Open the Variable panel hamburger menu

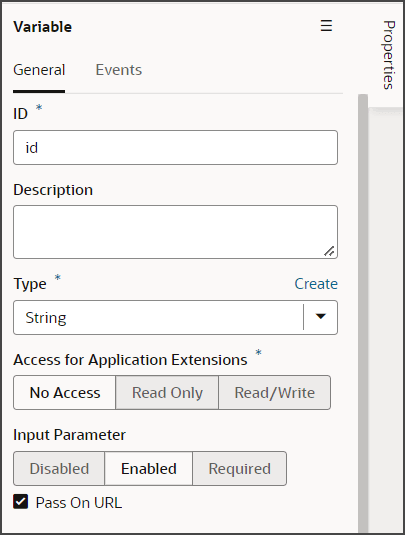326,26
